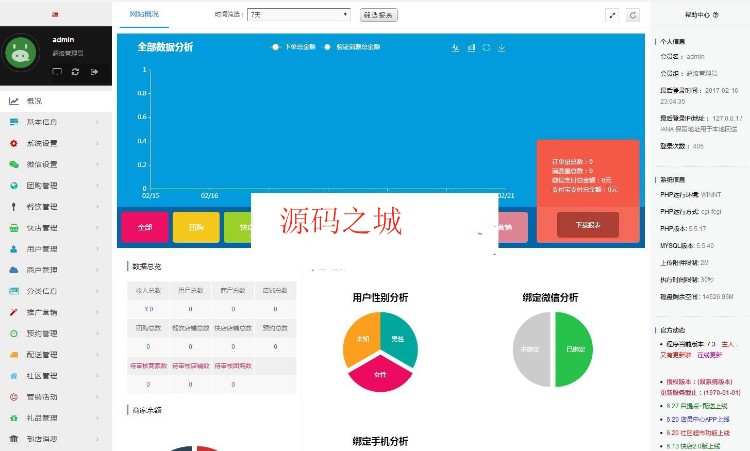
Task: Select the yellow 团购 category button
Action: (x=196, y=227)
